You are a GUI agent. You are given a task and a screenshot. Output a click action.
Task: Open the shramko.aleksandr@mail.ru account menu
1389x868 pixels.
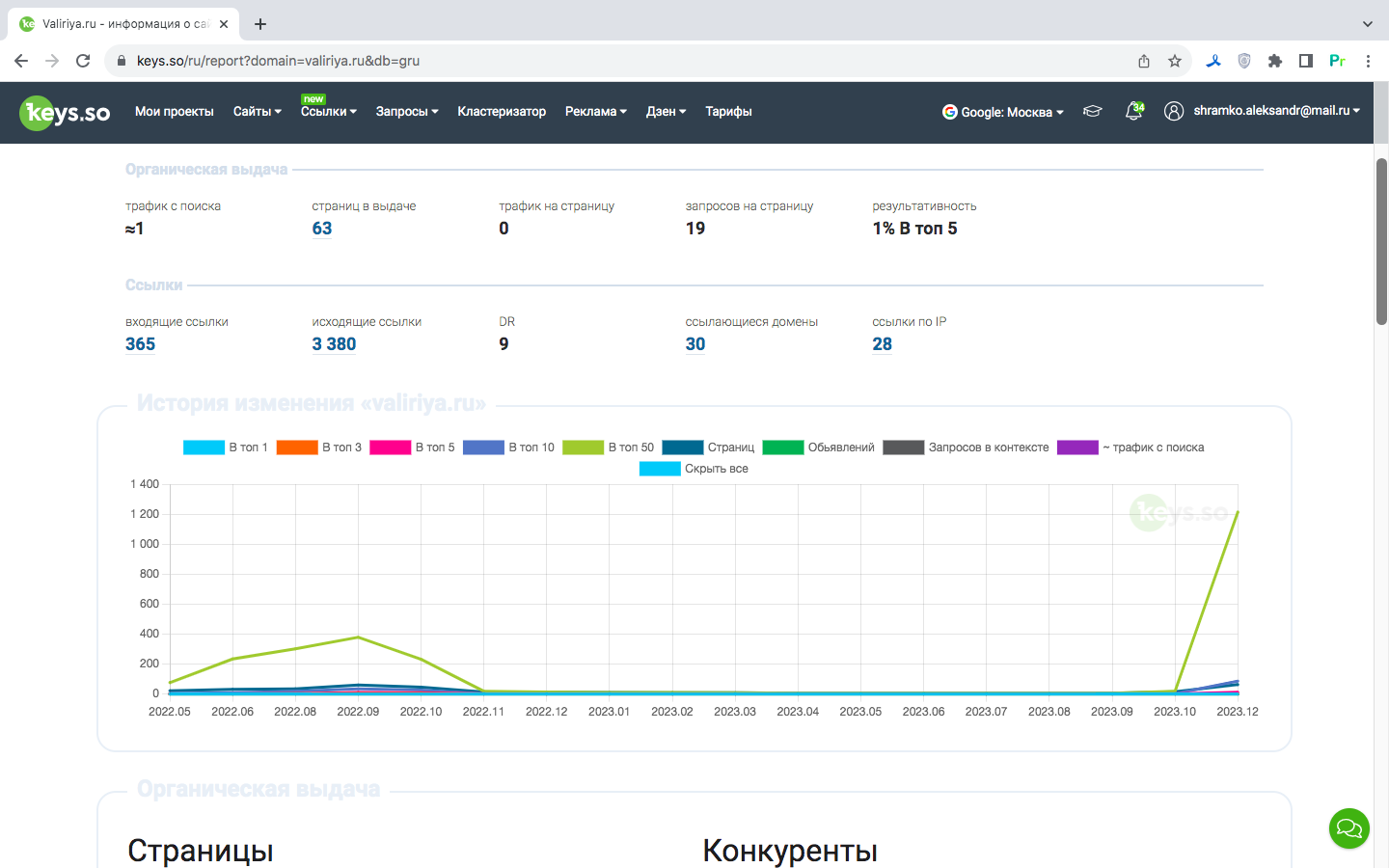[1277, 111]
